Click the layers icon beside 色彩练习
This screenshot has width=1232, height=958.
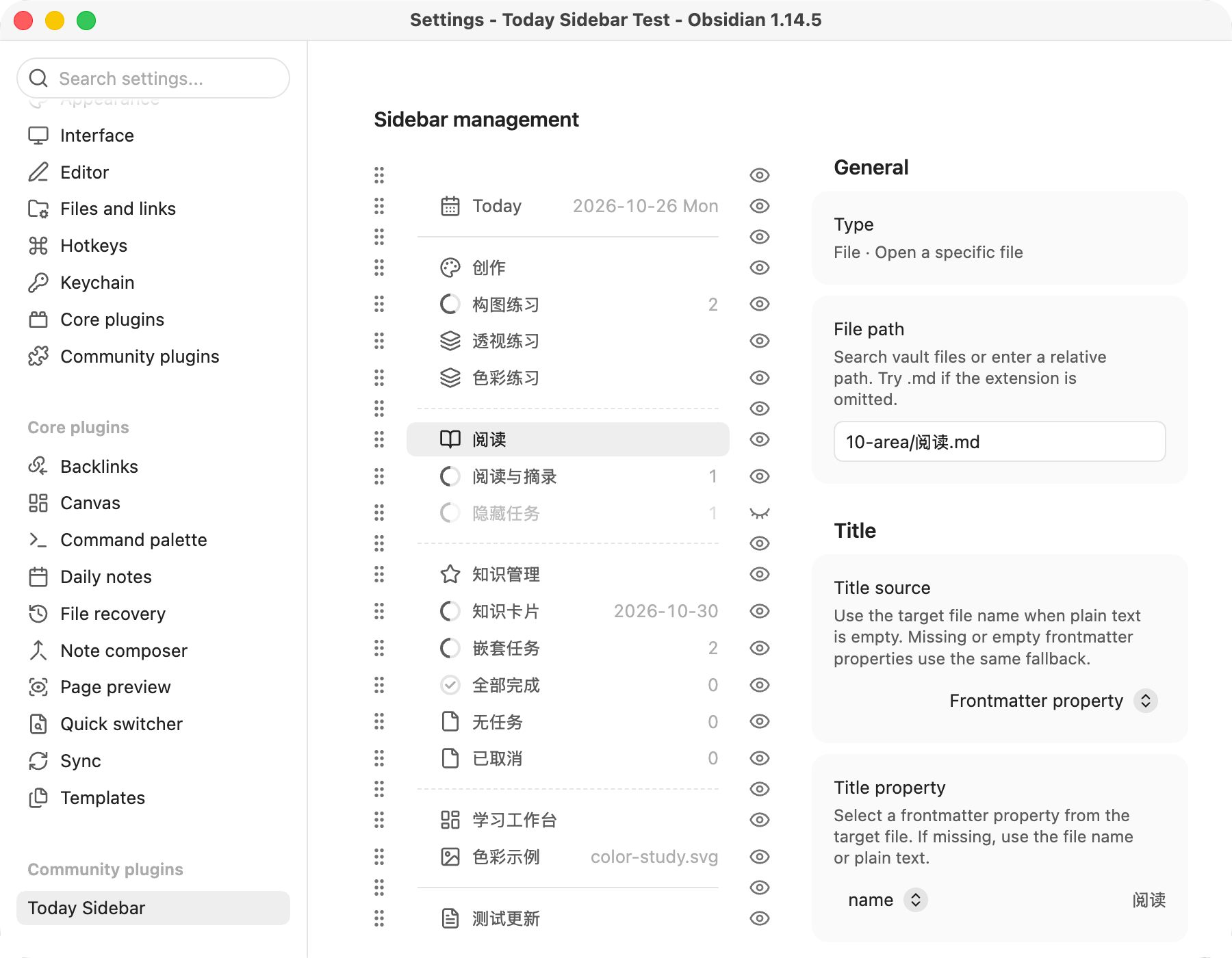(450, 378)
